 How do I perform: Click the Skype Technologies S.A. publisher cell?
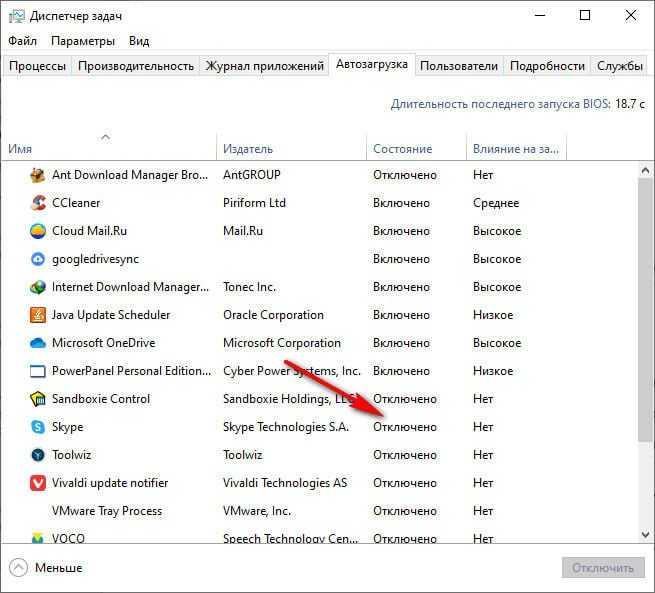[x=286, y=427]
